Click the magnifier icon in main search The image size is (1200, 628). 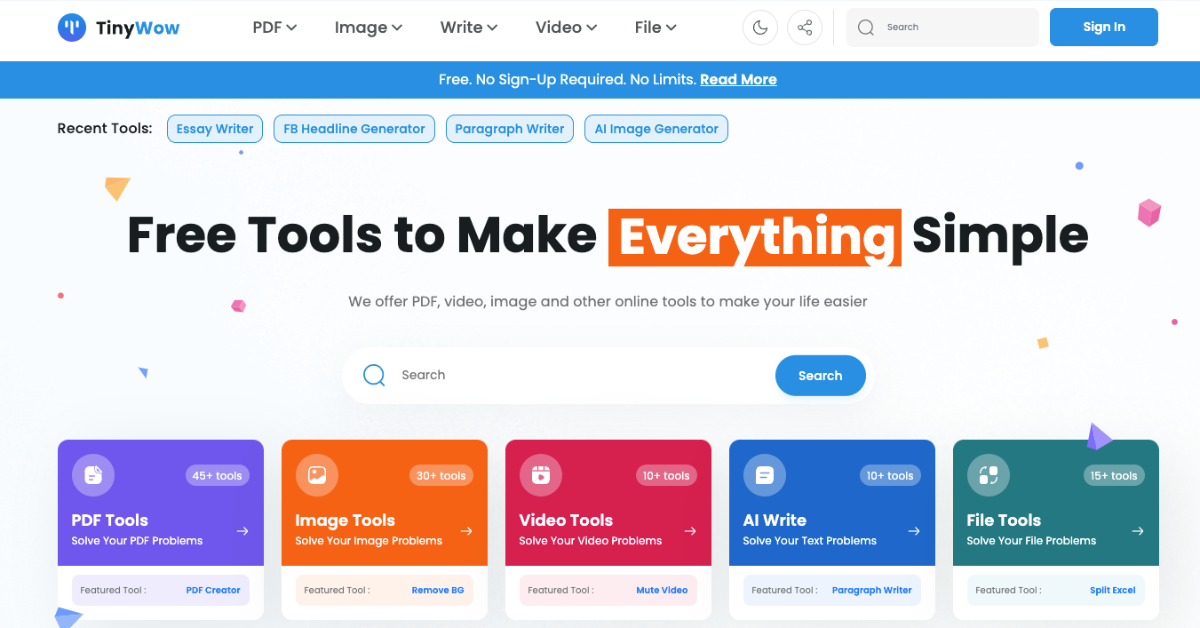click(x=374, y=375)
